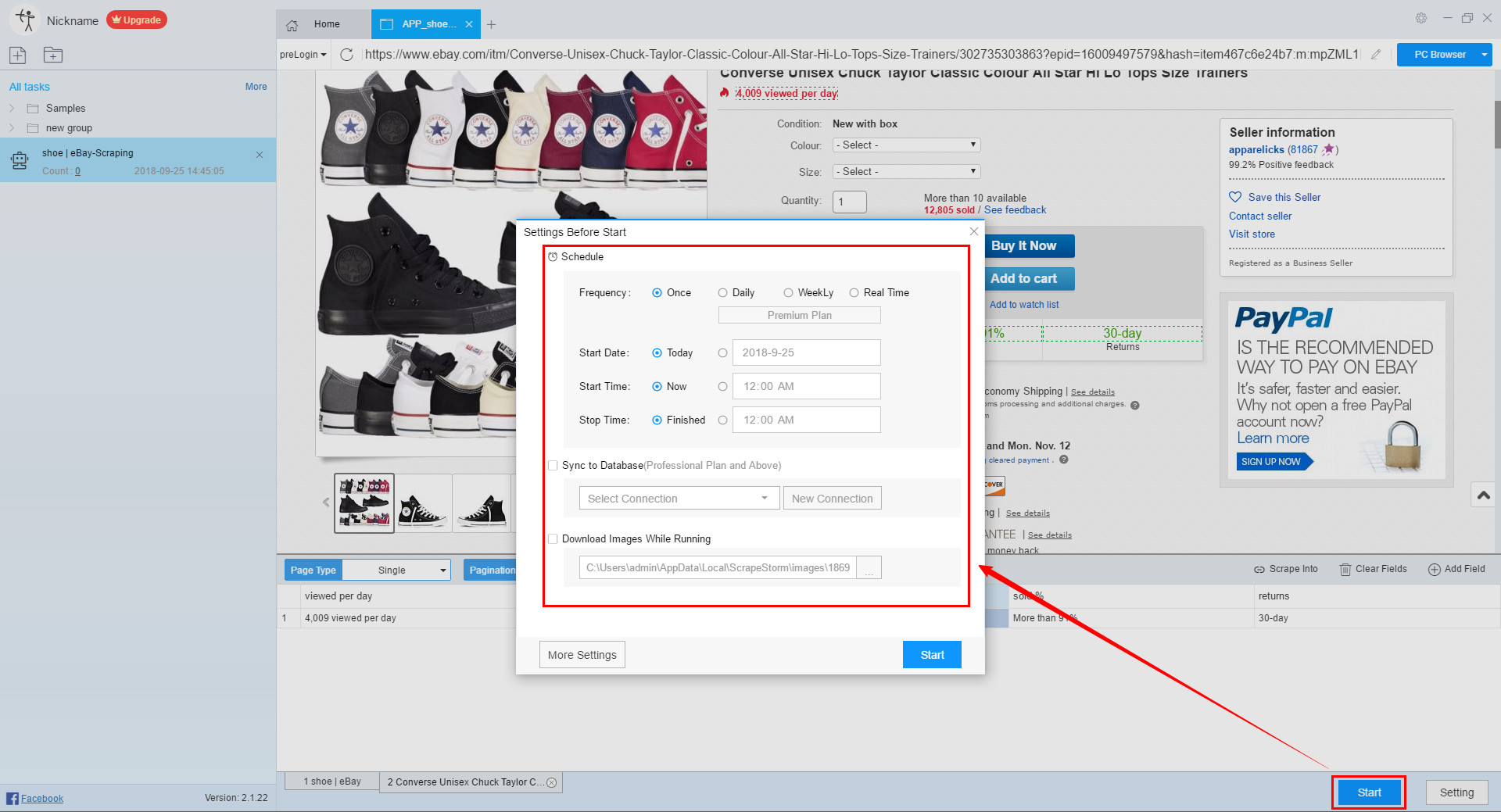The width and height of the screenshot is (1501, 812).
Task: Click the All tasks heading
Action: (29, 87)
